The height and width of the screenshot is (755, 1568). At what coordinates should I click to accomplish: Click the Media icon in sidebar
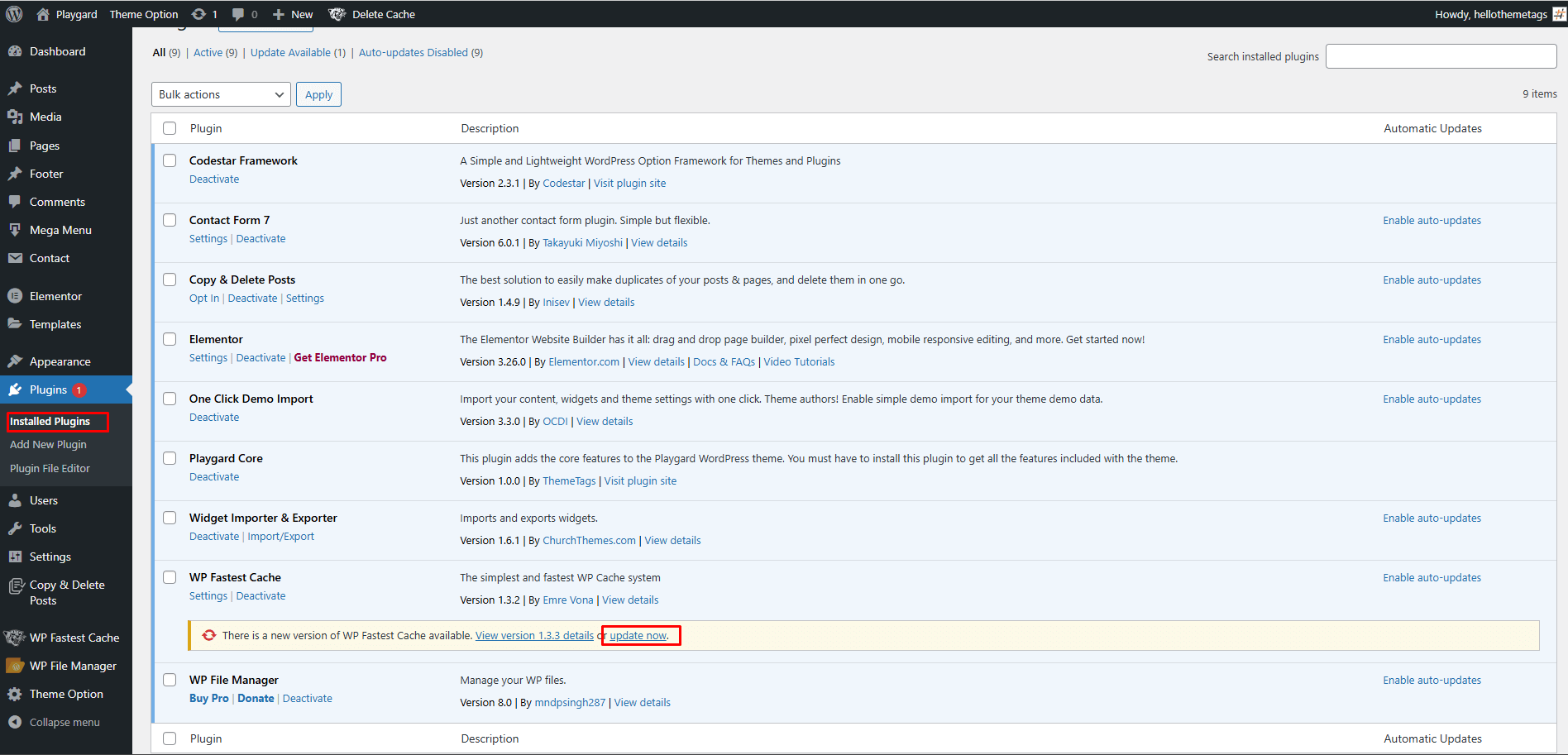point(15,117)
